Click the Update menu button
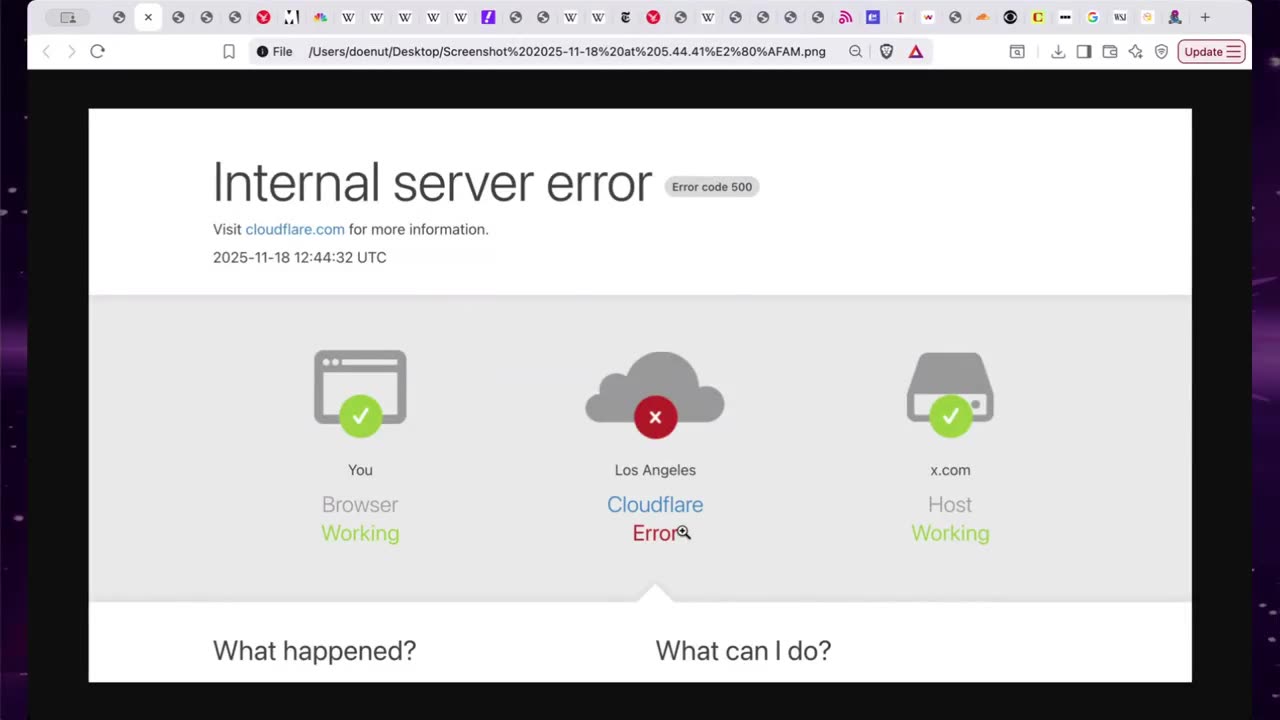This screenshot has height=720, width=1280. point(1211,51)
